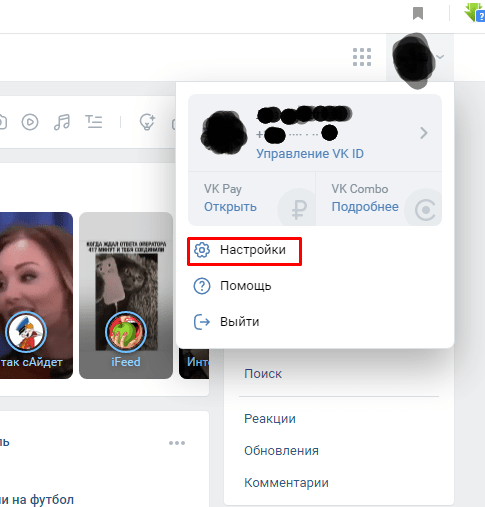Click Подробнее under VK Combo

365,207
